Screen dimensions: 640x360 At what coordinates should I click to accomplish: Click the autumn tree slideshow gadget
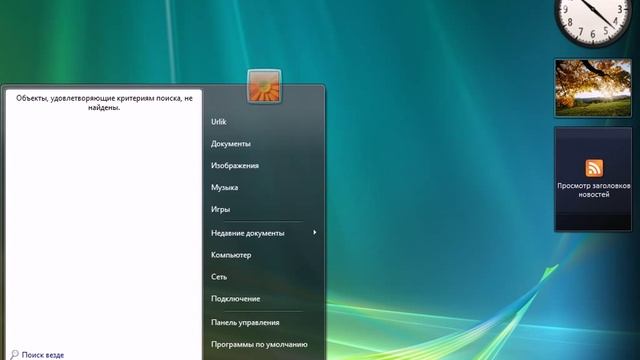coord(593,88)
